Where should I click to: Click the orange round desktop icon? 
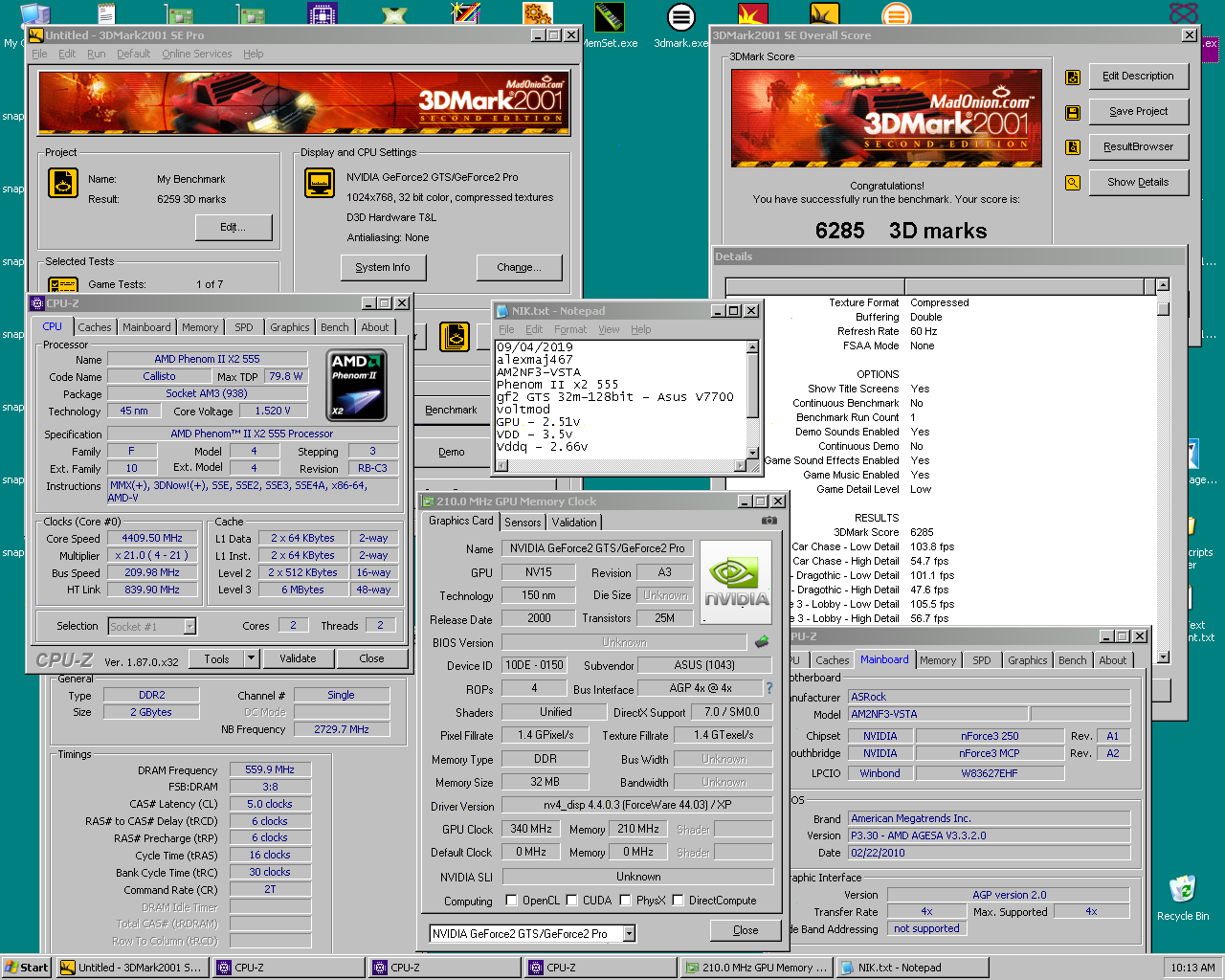pyautogui.click(x=896, y=13)
